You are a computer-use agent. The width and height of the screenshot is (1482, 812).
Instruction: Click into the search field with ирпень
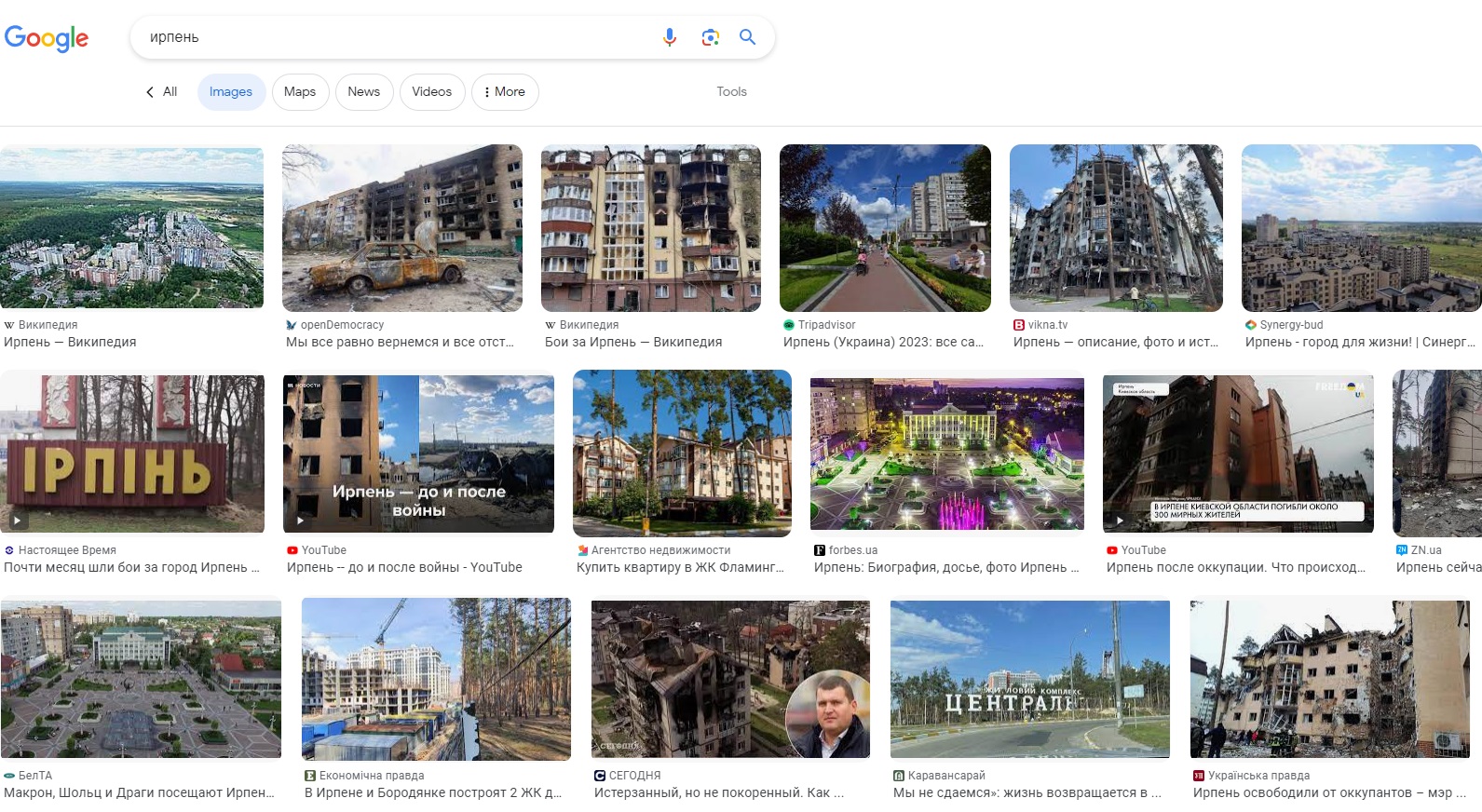[391, 37]
